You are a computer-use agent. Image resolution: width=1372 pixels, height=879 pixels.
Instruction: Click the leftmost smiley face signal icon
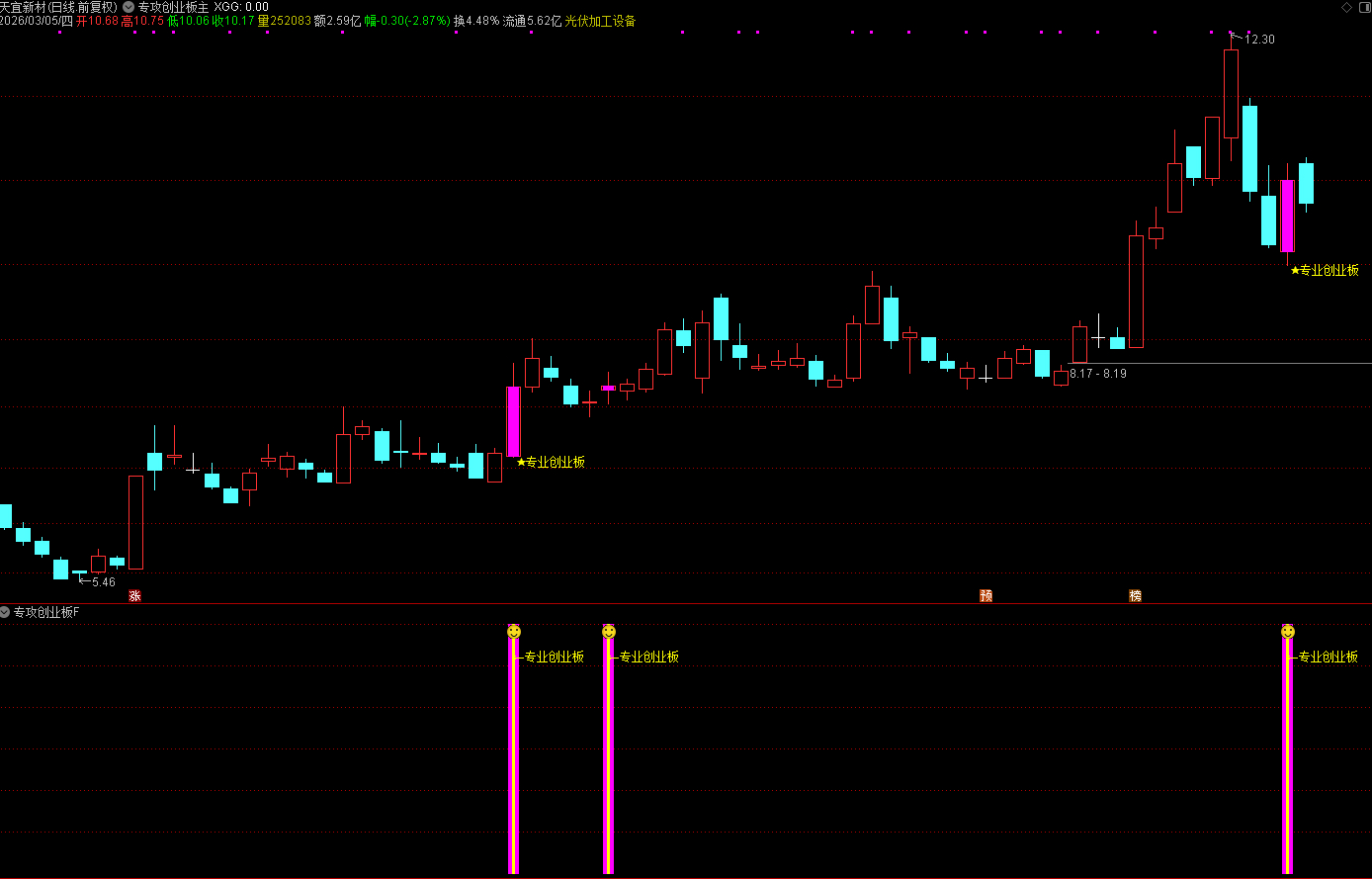tap(513, 631)
